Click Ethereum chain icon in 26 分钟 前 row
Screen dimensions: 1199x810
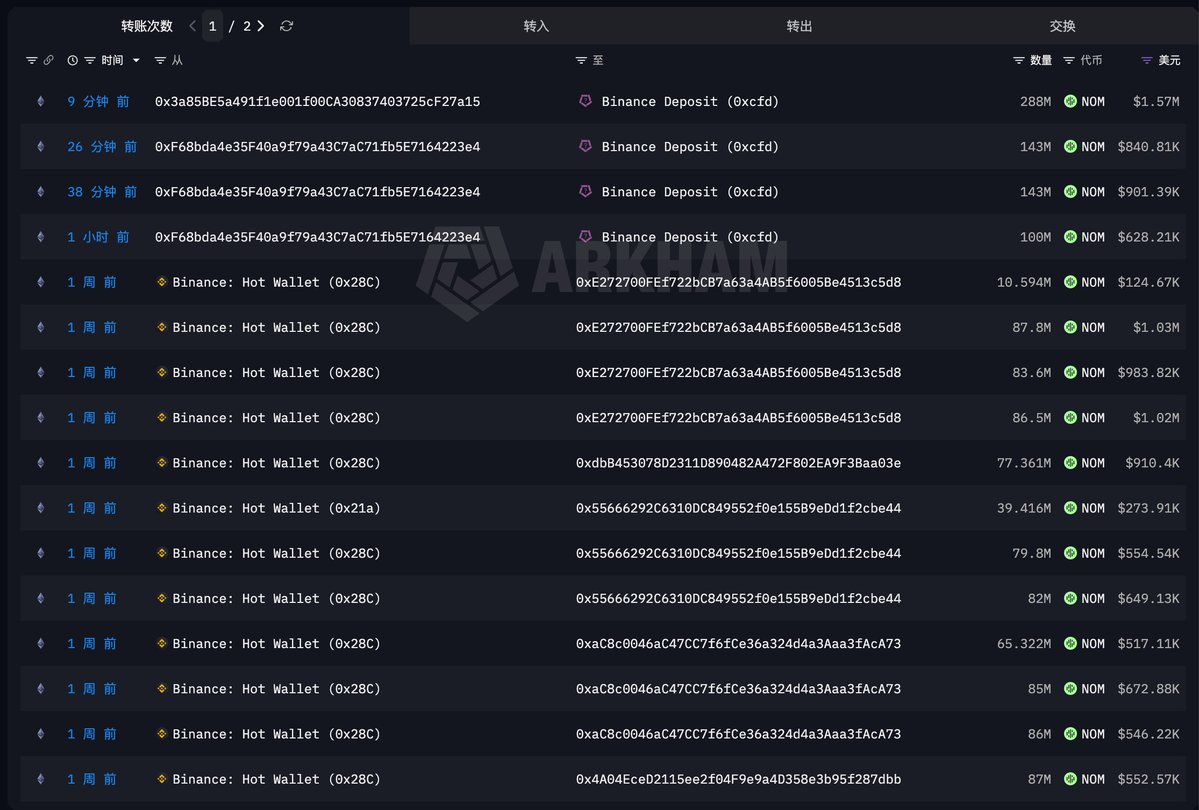pyautogui.click(x=41, y=146)
